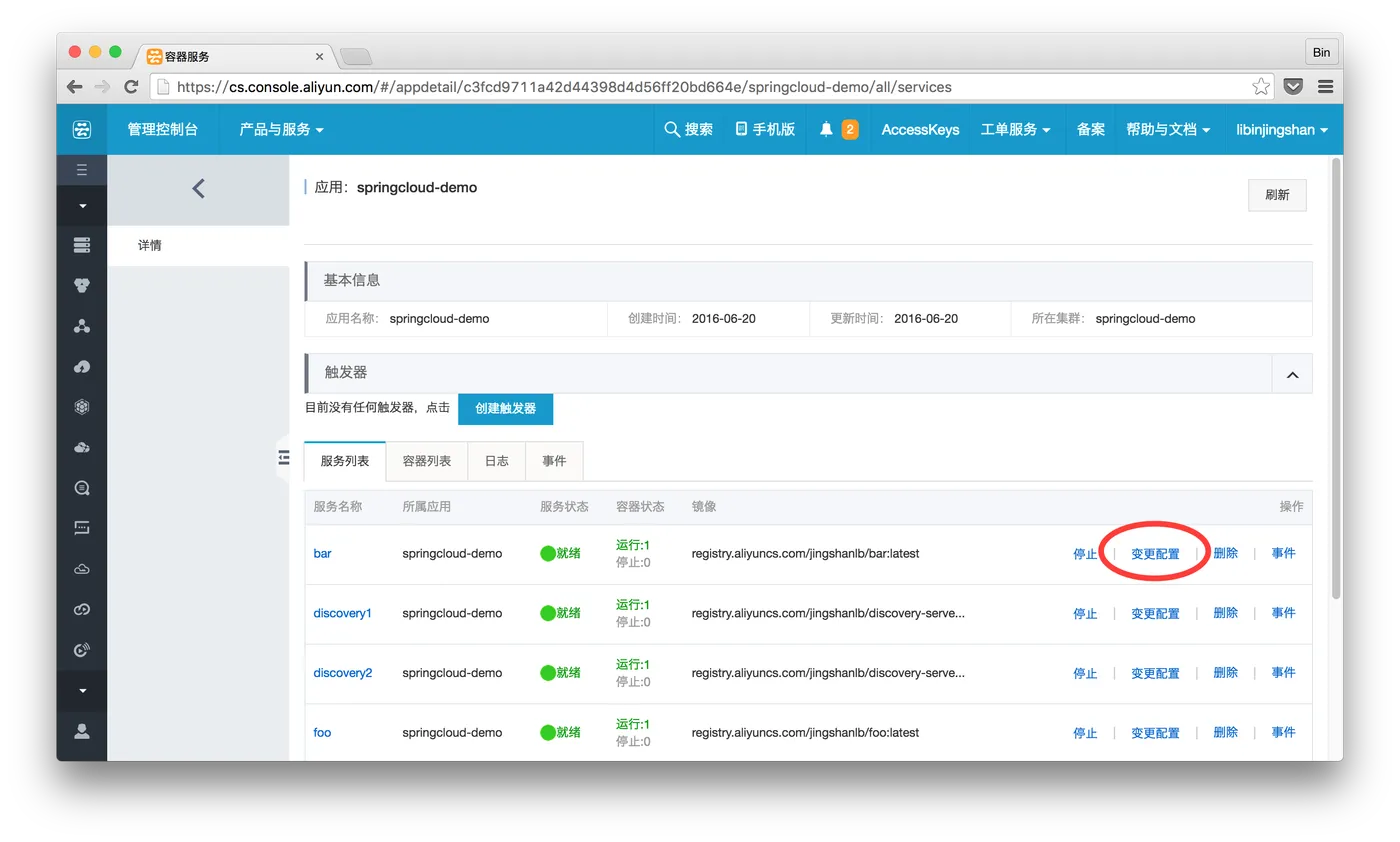1400x842 pixels.
Task: Click 变更配置 for the foo service
Action: tap(1155, 733)
